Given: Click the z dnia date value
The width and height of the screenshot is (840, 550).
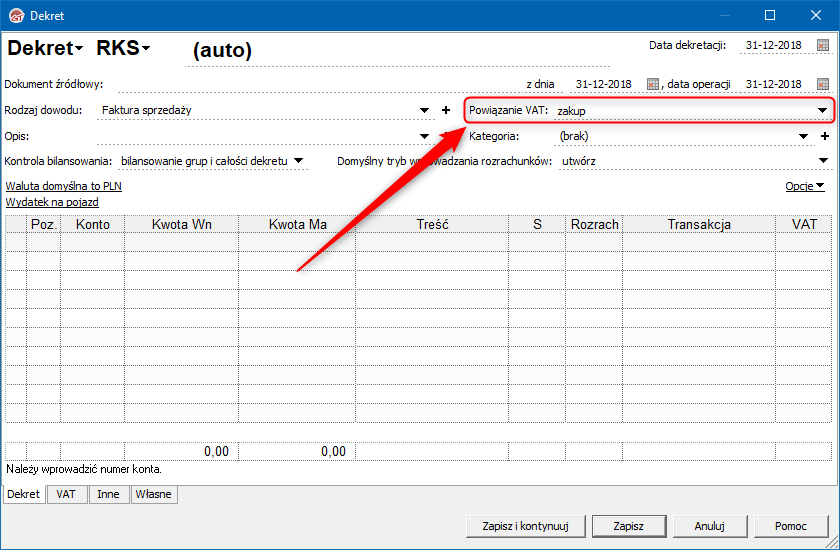Looking at the screenshot, I should [603, 84].
